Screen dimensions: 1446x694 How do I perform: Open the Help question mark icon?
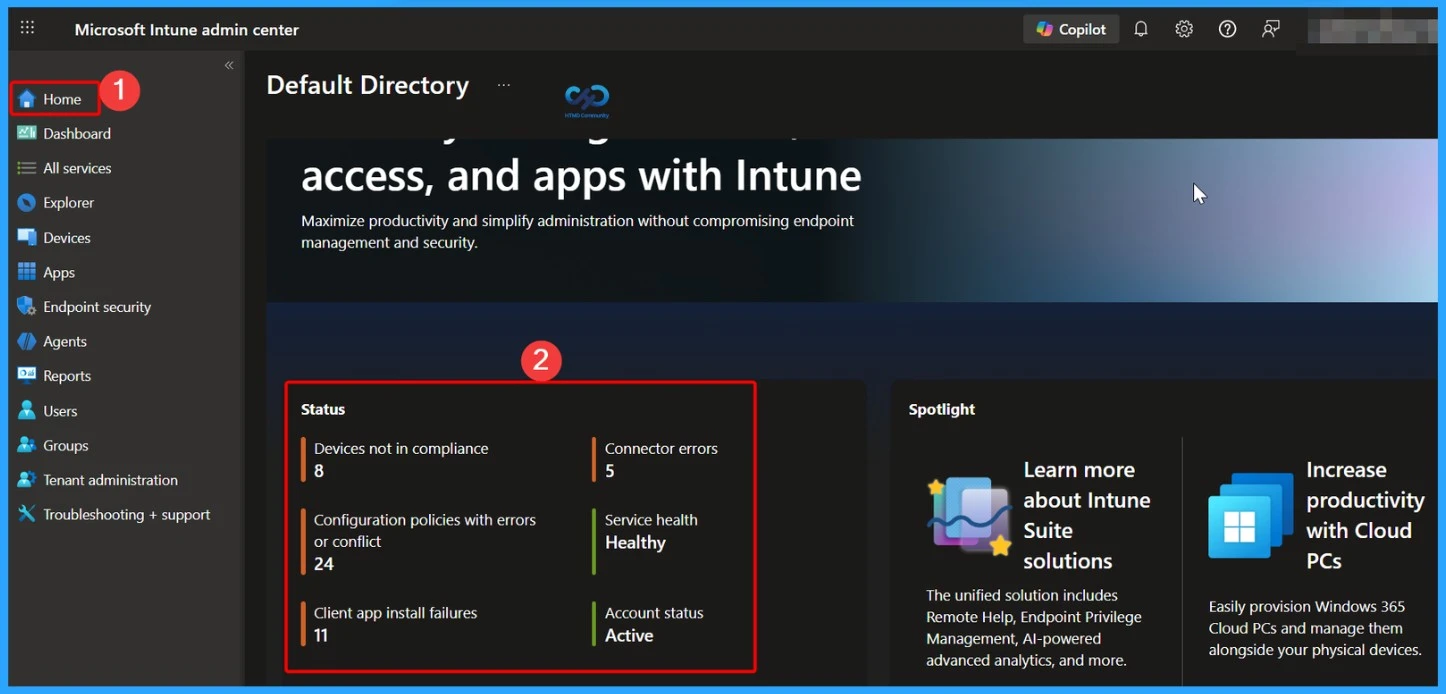(1227, 29)
